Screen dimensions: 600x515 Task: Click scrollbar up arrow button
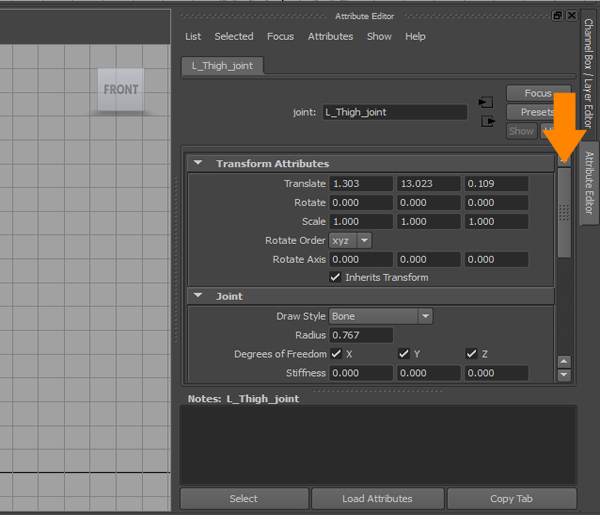[x=564, y=362]
